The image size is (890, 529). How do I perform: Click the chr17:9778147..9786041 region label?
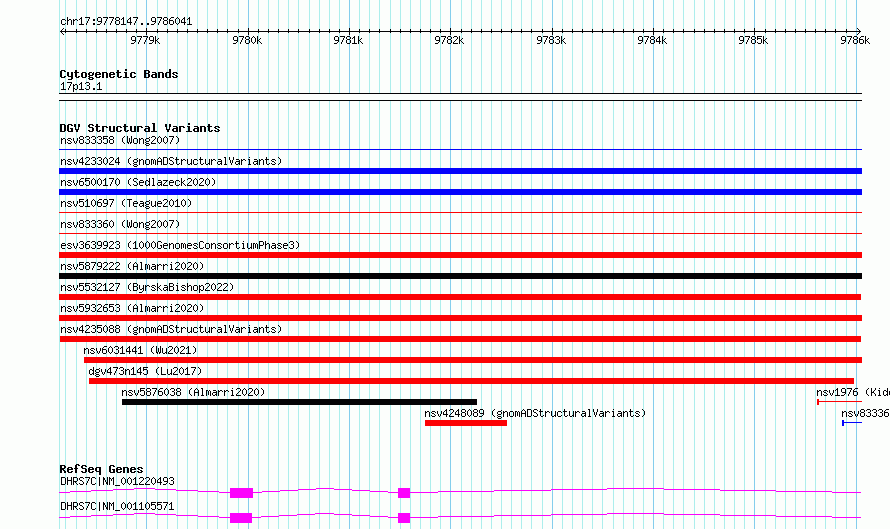tap(126, 21)
